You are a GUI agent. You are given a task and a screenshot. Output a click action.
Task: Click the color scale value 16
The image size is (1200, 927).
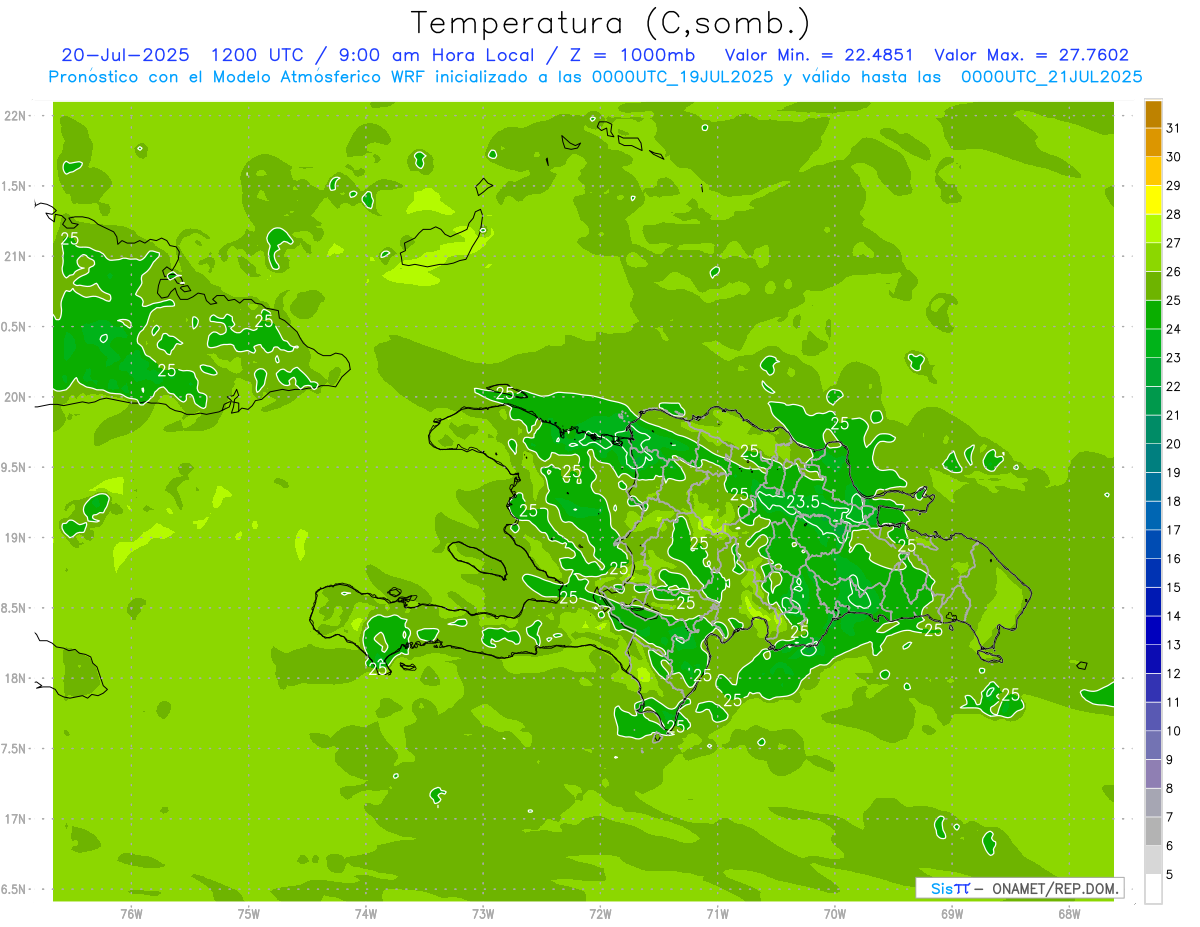1173,558
